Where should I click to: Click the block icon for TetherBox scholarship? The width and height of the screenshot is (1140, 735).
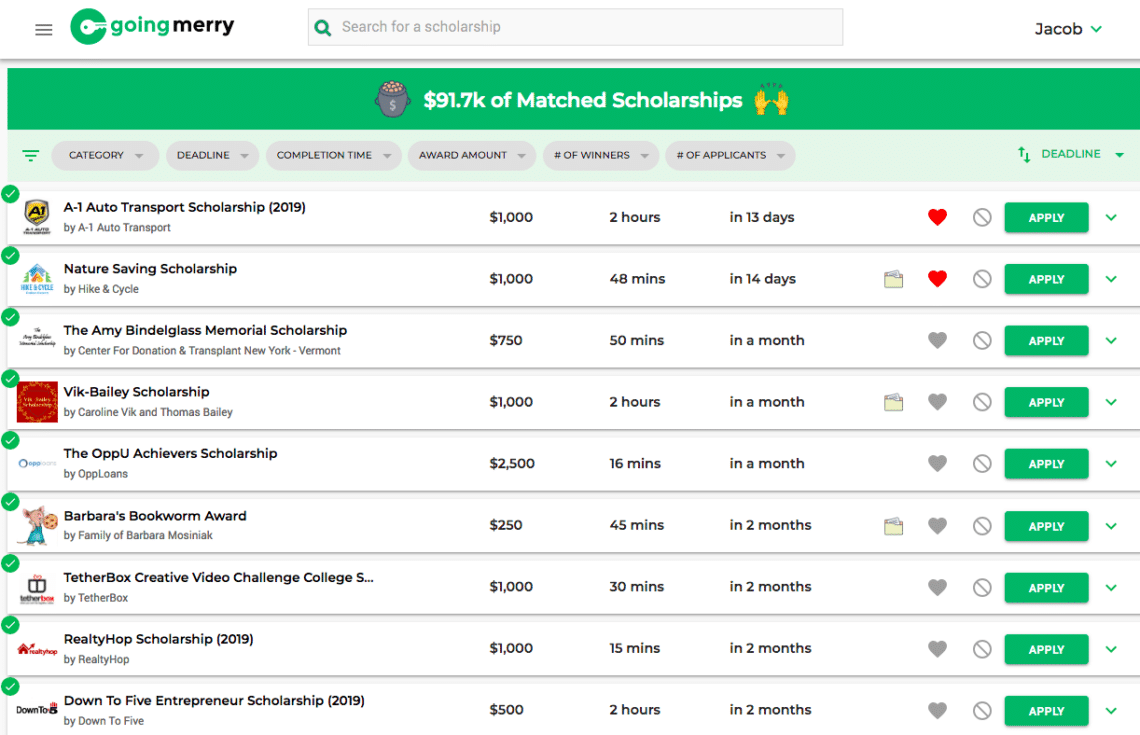[x=982, y=587]
